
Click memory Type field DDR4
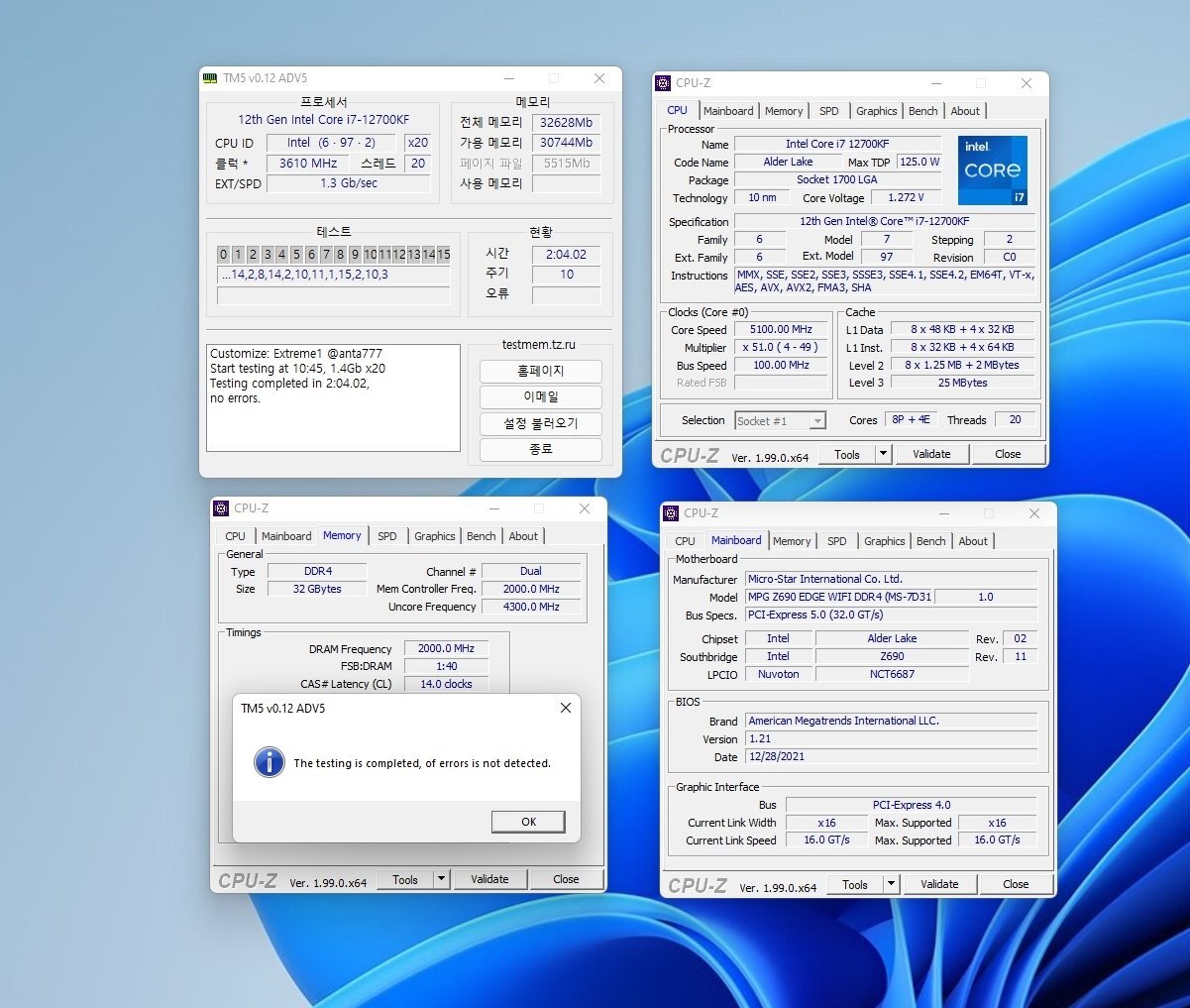tap(318, 571)
